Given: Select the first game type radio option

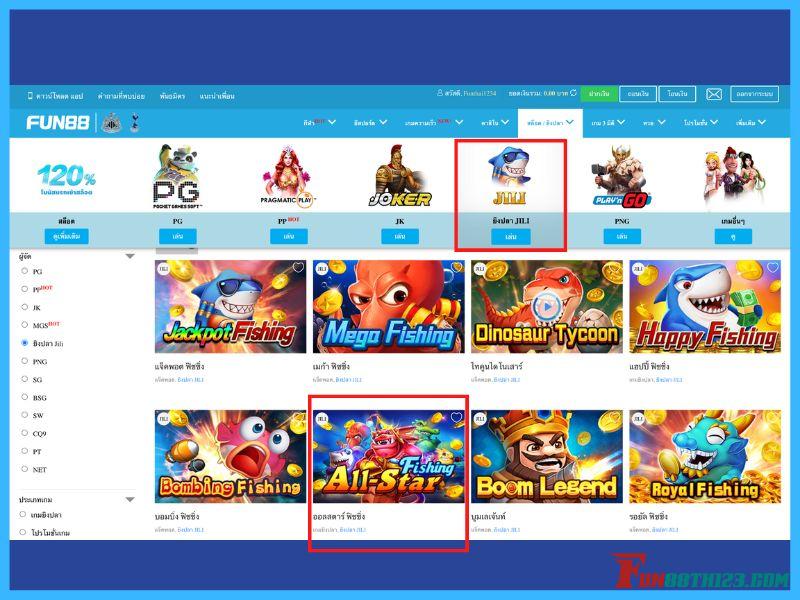Looking at the screenshot, I should tap(22, 514).
